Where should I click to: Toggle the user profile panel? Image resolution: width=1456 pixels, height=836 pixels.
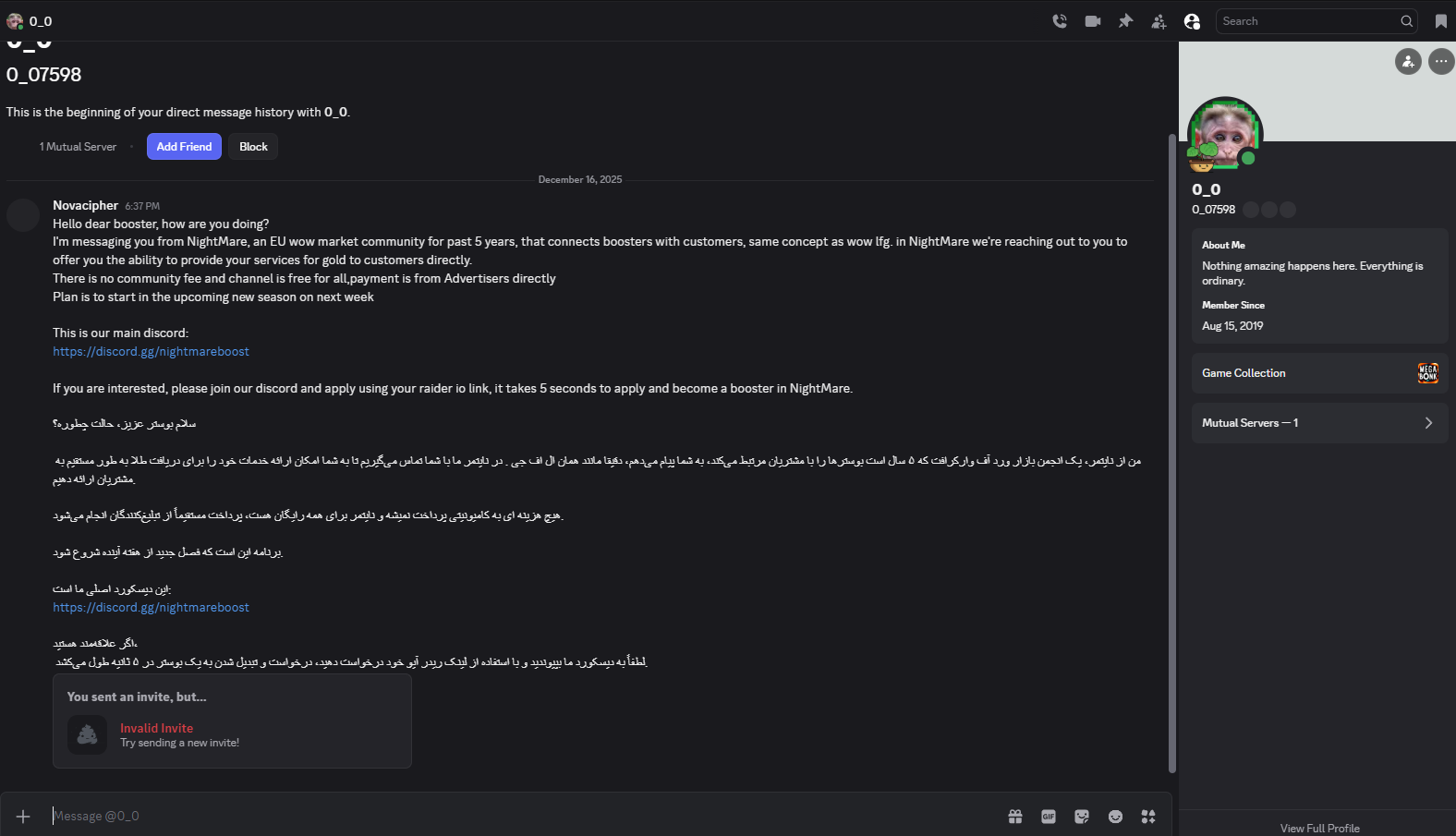point(1192,21)
